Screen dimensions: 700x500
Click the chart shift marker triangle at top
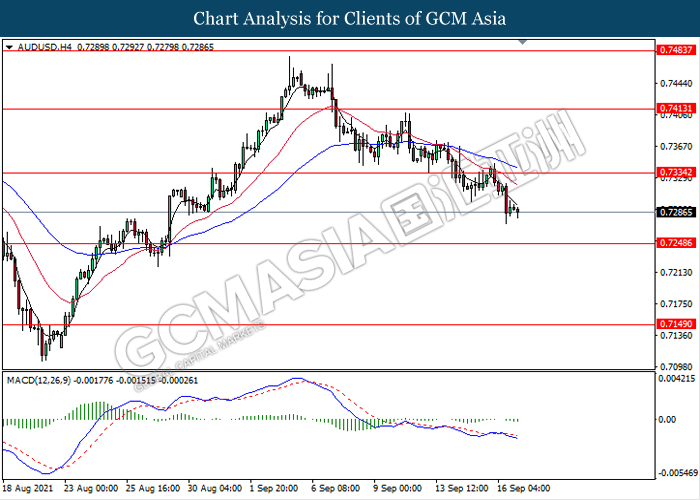coord(523,42)
